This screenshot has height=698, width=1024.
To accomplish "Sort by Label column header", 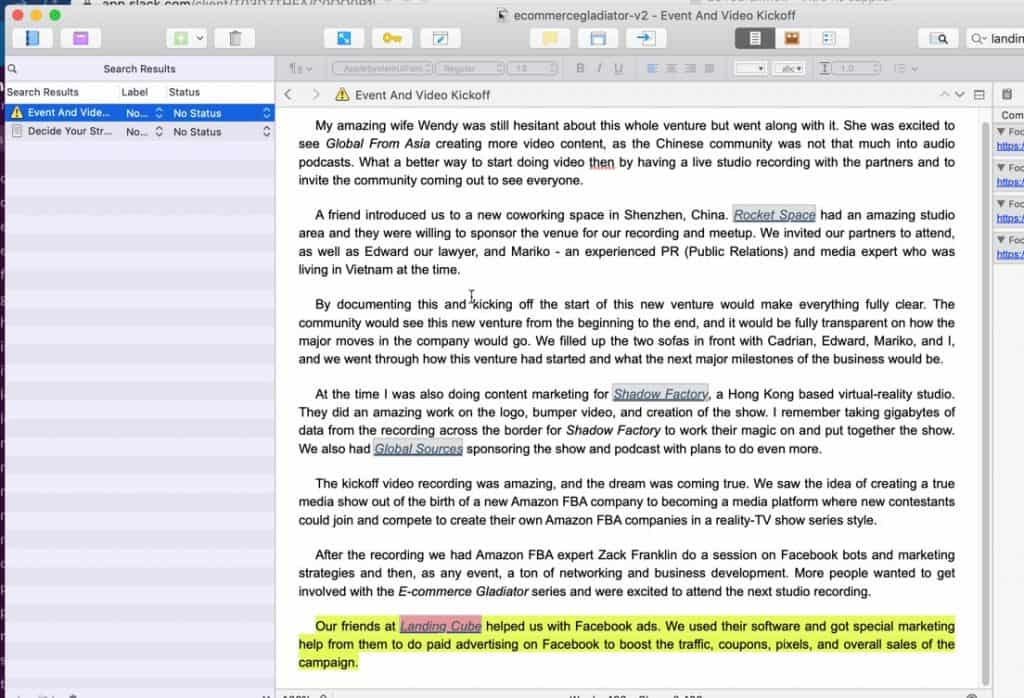I will click(x=135, y=92).
